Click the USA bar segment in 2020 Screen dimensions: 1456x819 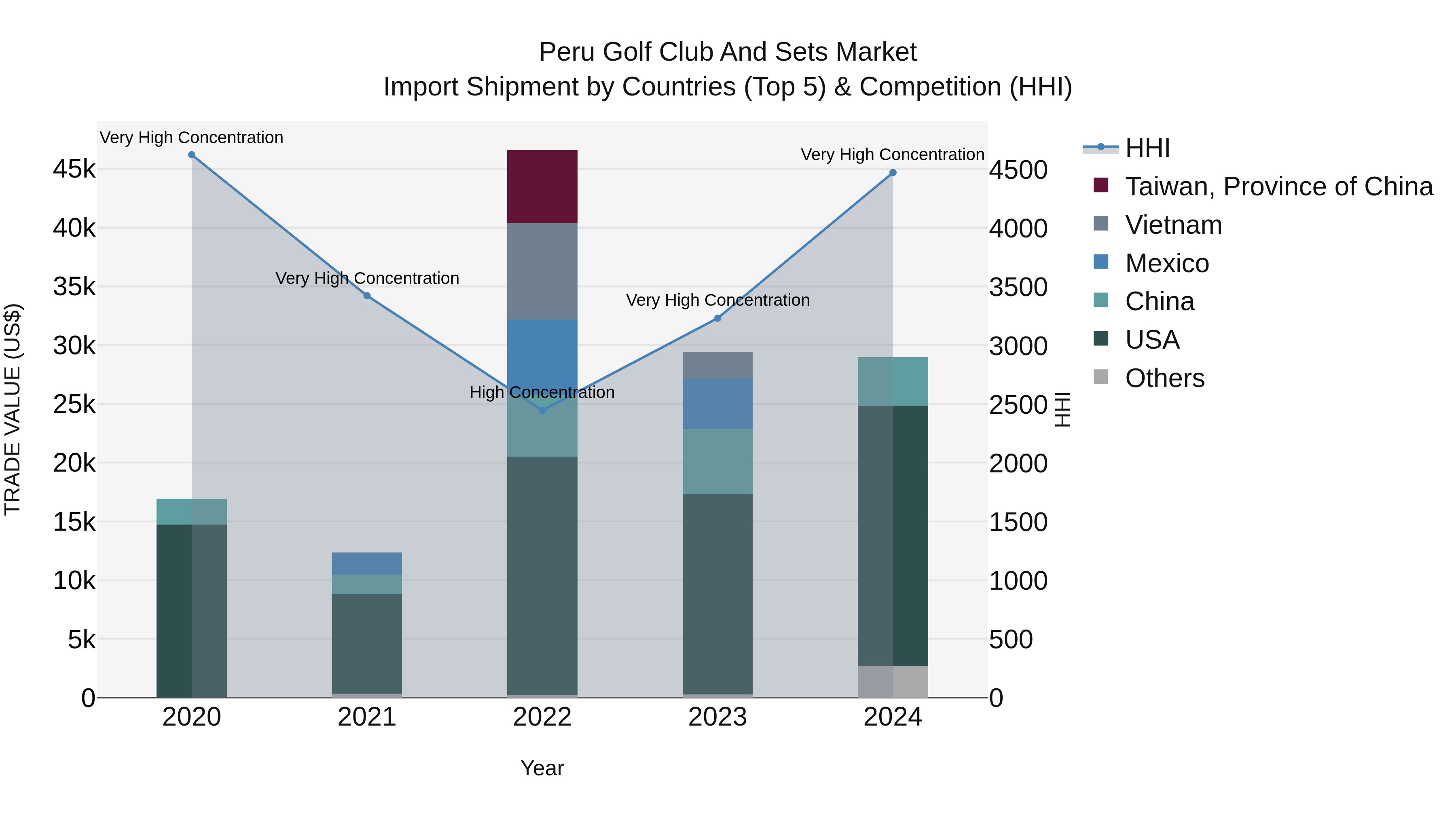[192, 610]
